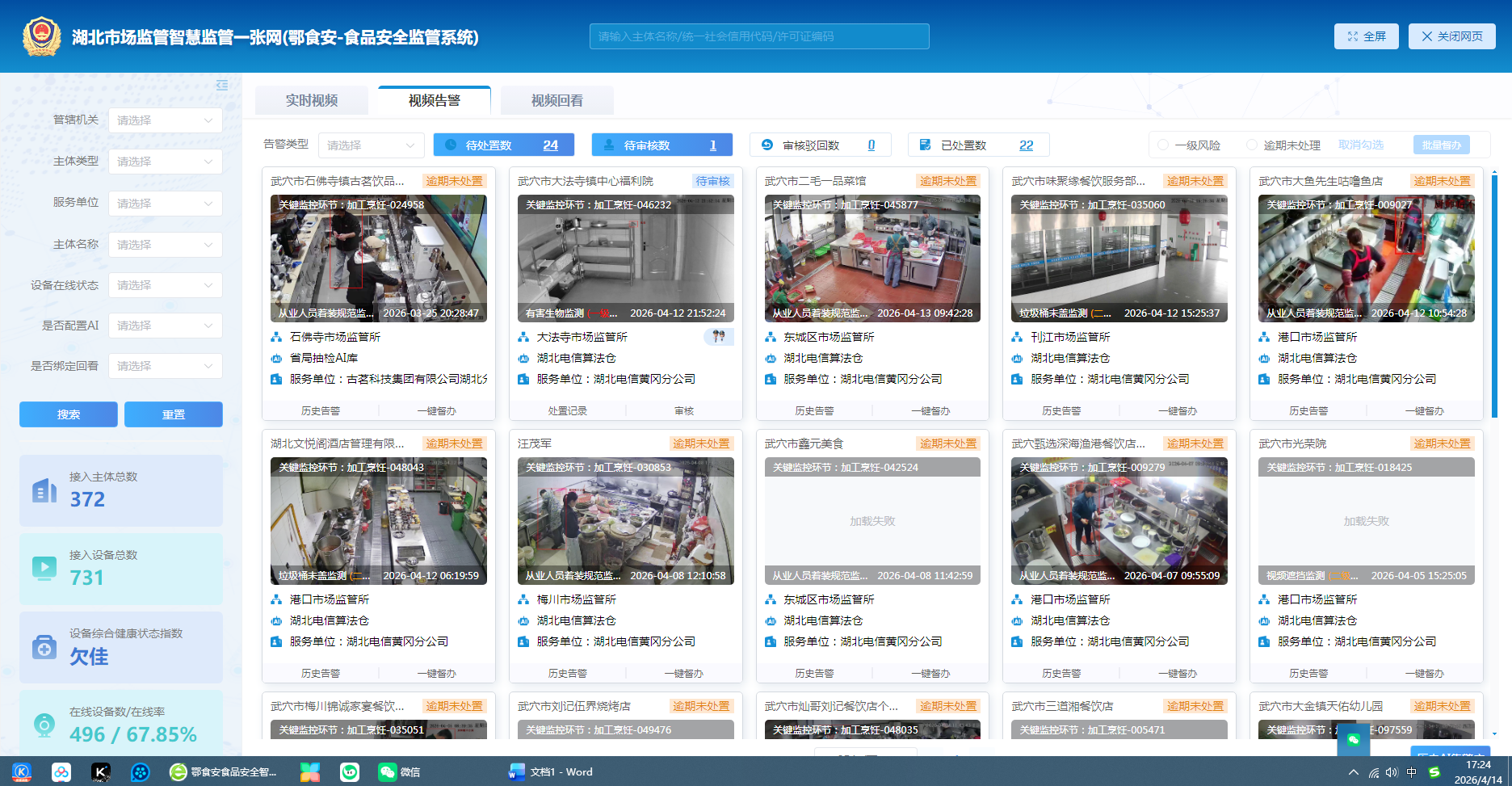Switch to the 视频回看 tab
1512x786 pixels.
tap(556, 101)
